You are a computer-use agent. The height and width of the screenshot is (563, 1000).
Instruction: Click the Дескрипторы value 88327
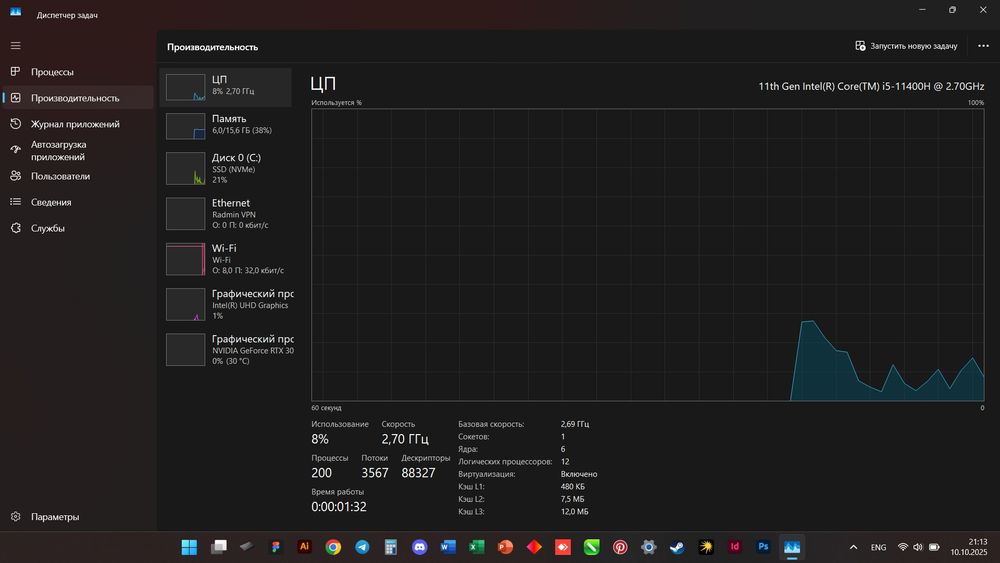point(418,472)
